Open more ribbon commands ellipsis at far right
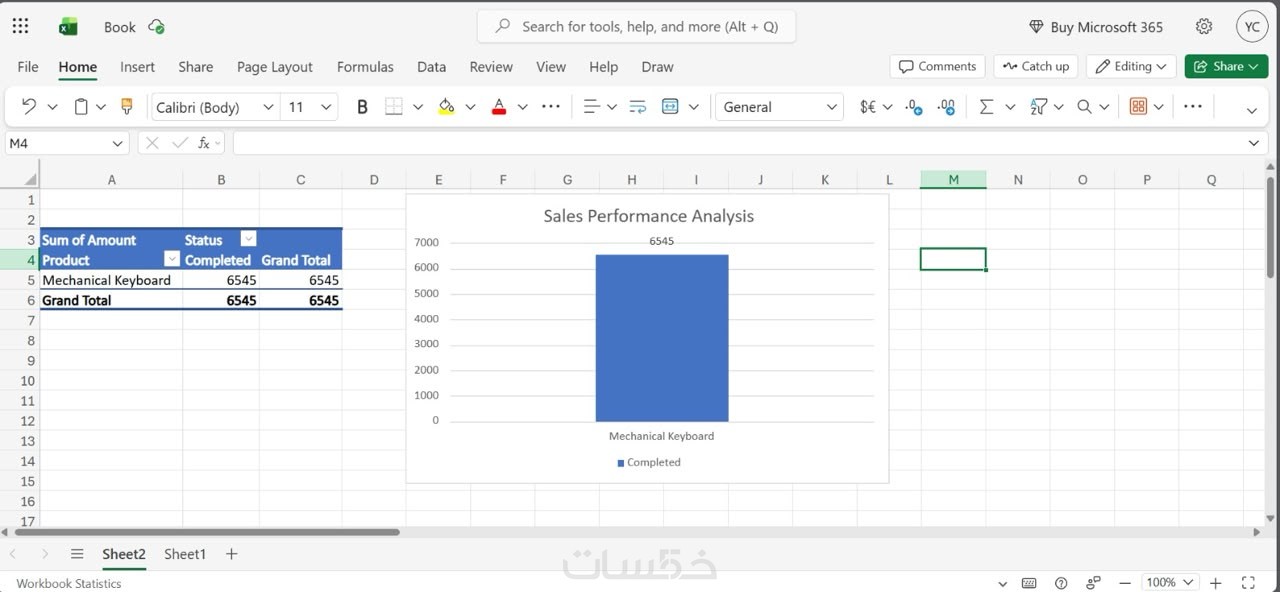 pos(1193,106)
